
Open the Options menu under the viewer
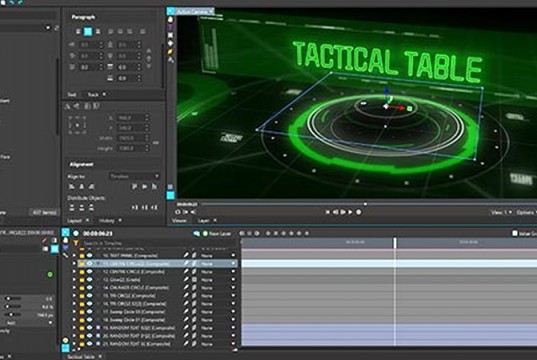[527, 212]
